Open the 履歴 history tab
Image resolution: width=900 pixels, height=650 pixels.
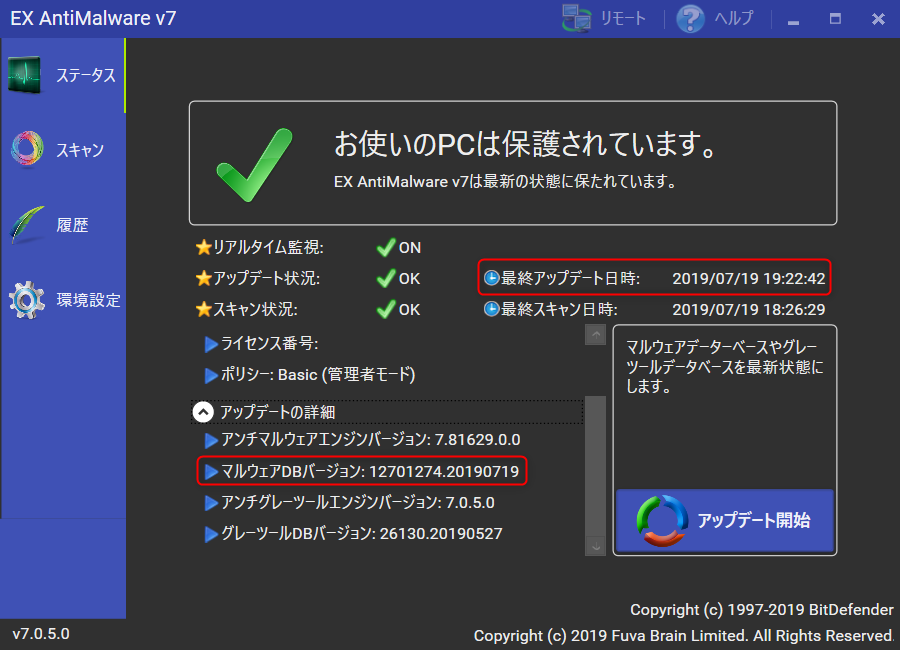pos(63,225)
